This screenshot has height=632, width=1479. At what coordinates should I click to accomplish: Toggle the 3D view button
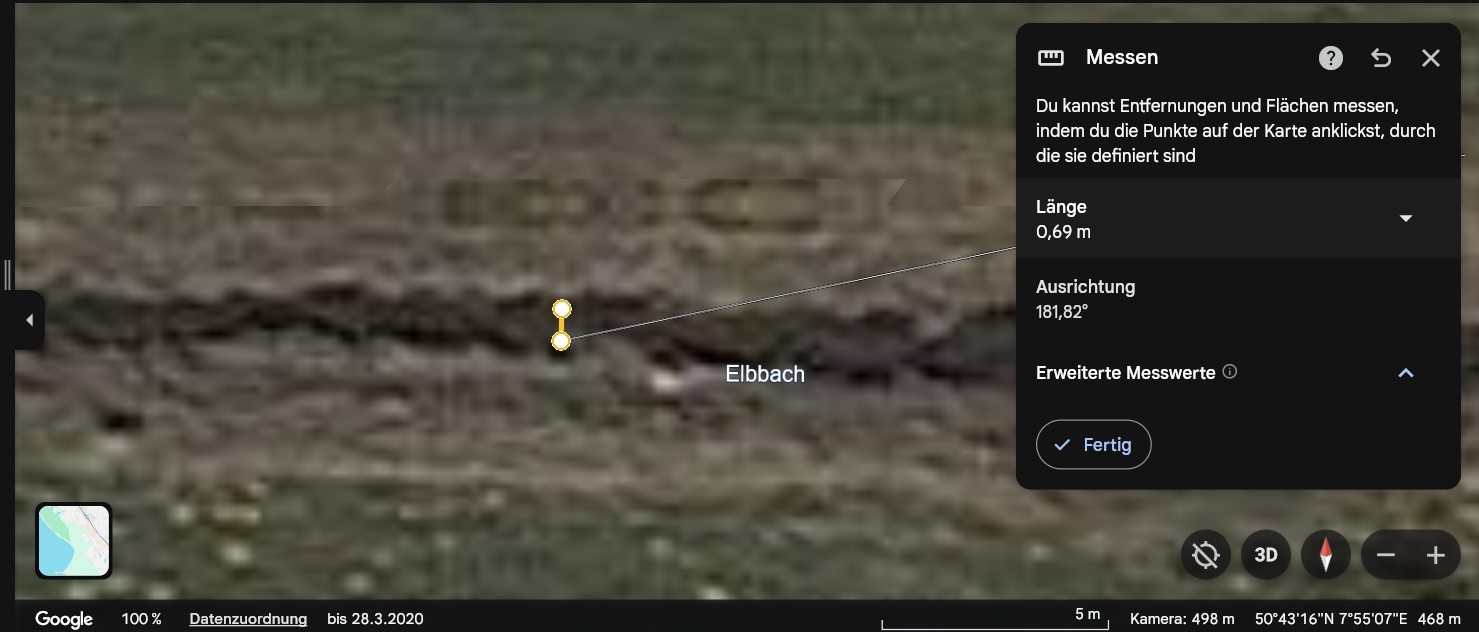(1266, 554)
